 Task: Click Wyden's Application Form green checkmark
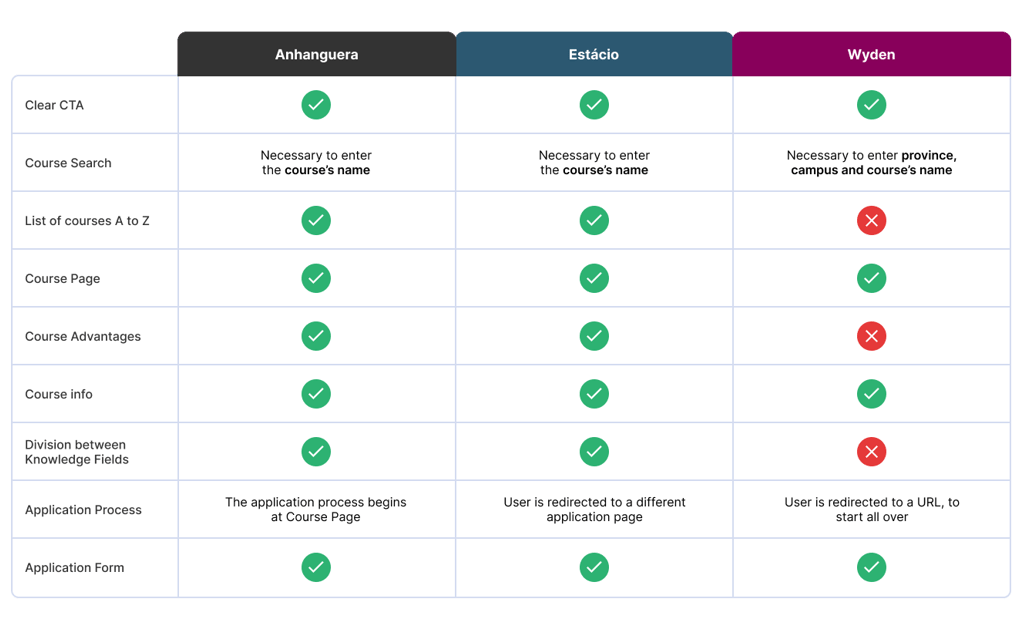[871, 568]
